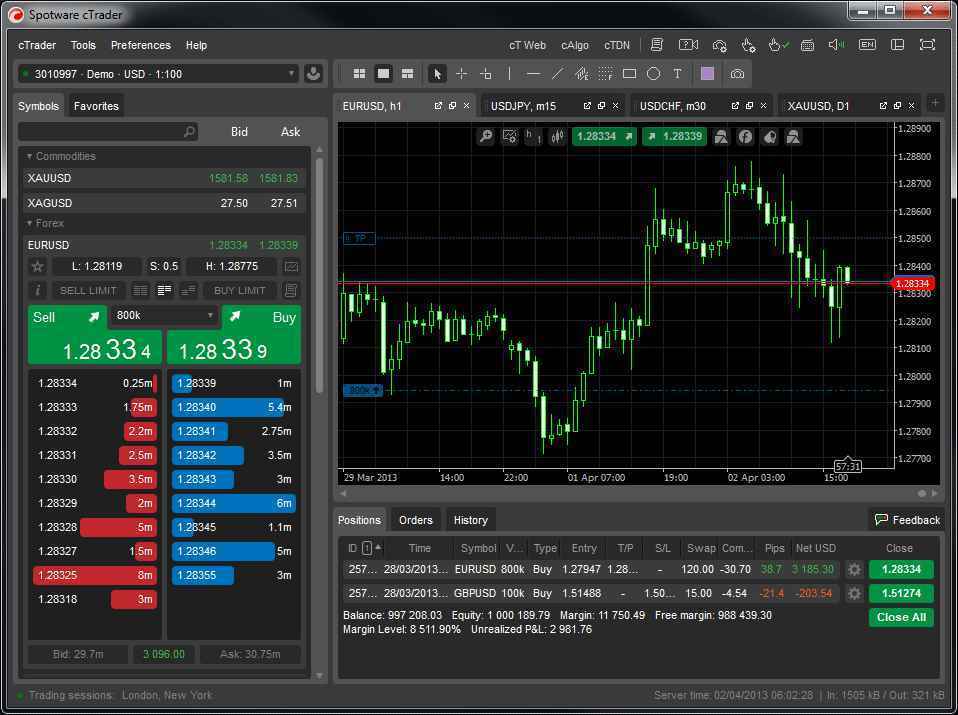Select the crosshair tool on the chart toolbar
Viewport: 958px width, 715px height.
coord(462,73)
